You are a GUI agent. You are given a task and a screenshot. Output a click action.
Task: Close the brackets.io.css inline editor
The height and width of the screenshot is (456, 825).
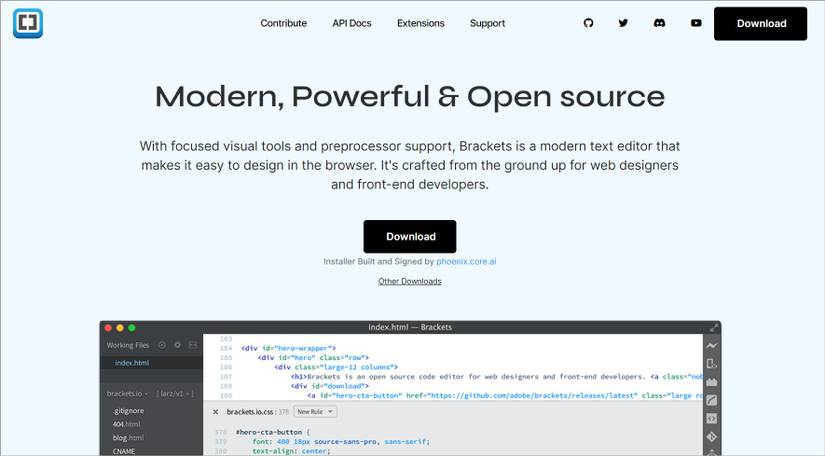(216, 412)
